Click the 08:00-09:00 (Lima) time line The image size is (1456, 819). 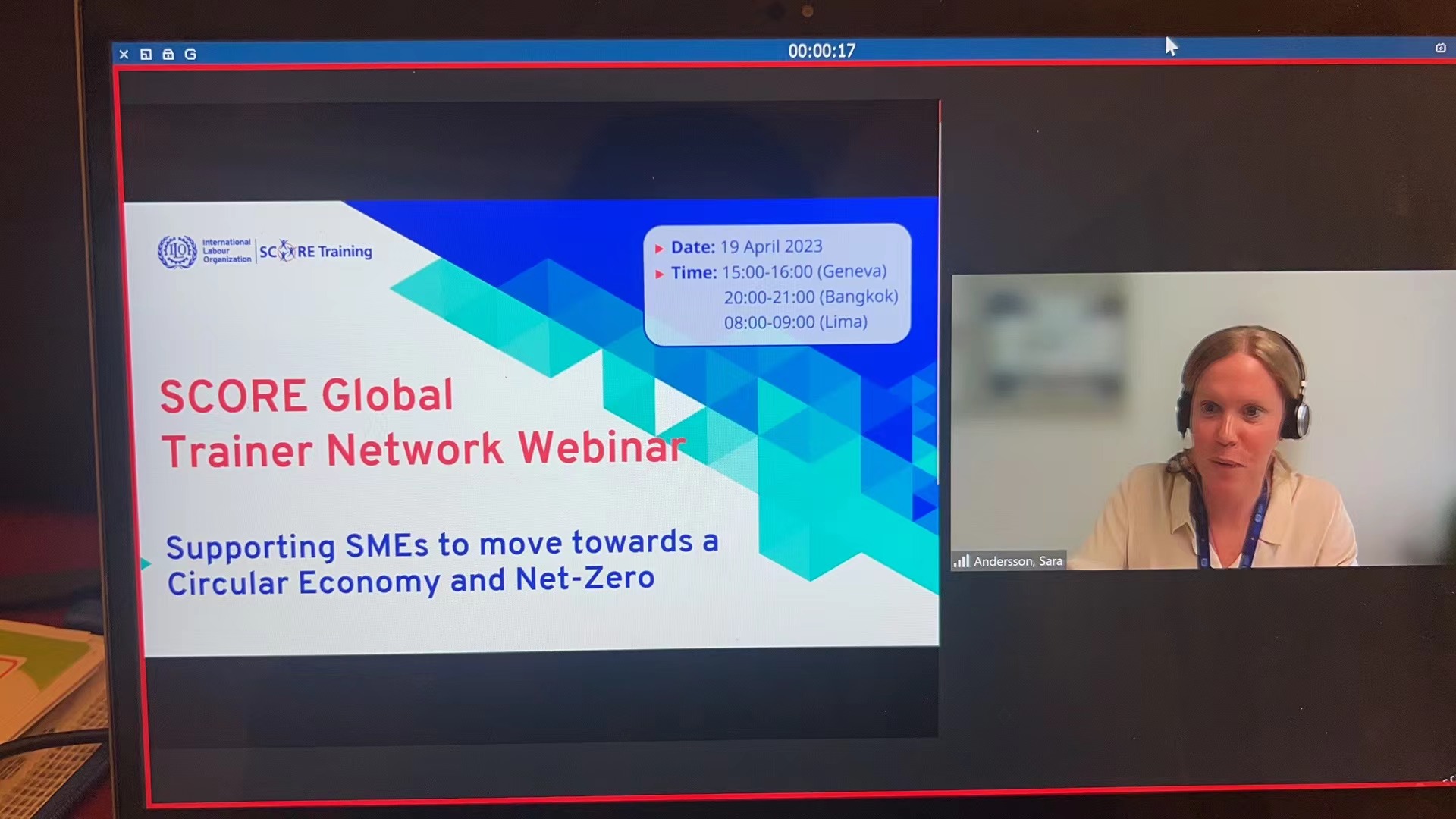(x=795, y=322)
